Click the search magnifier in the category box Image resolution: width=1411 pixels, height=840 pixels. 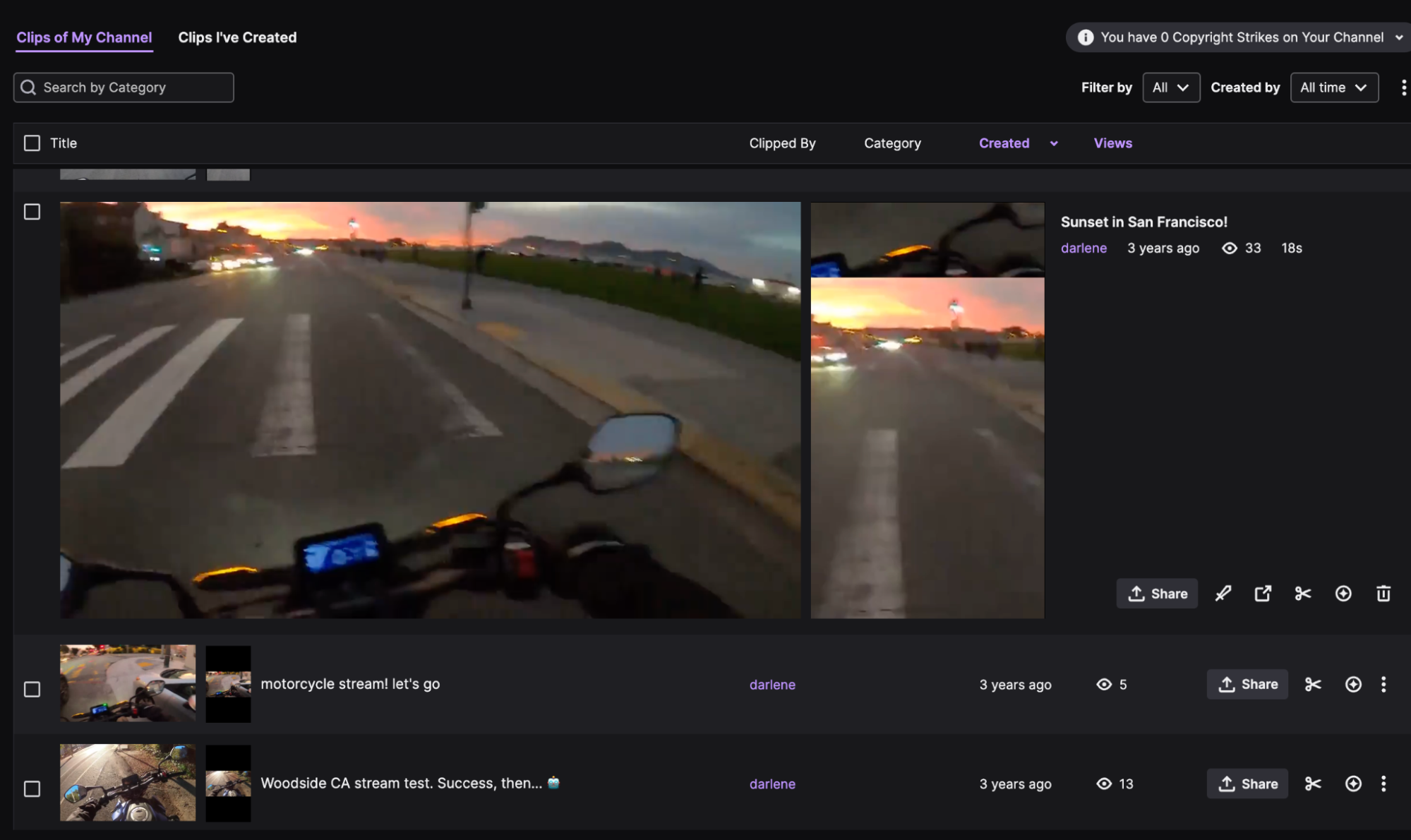tap(28, 87)
